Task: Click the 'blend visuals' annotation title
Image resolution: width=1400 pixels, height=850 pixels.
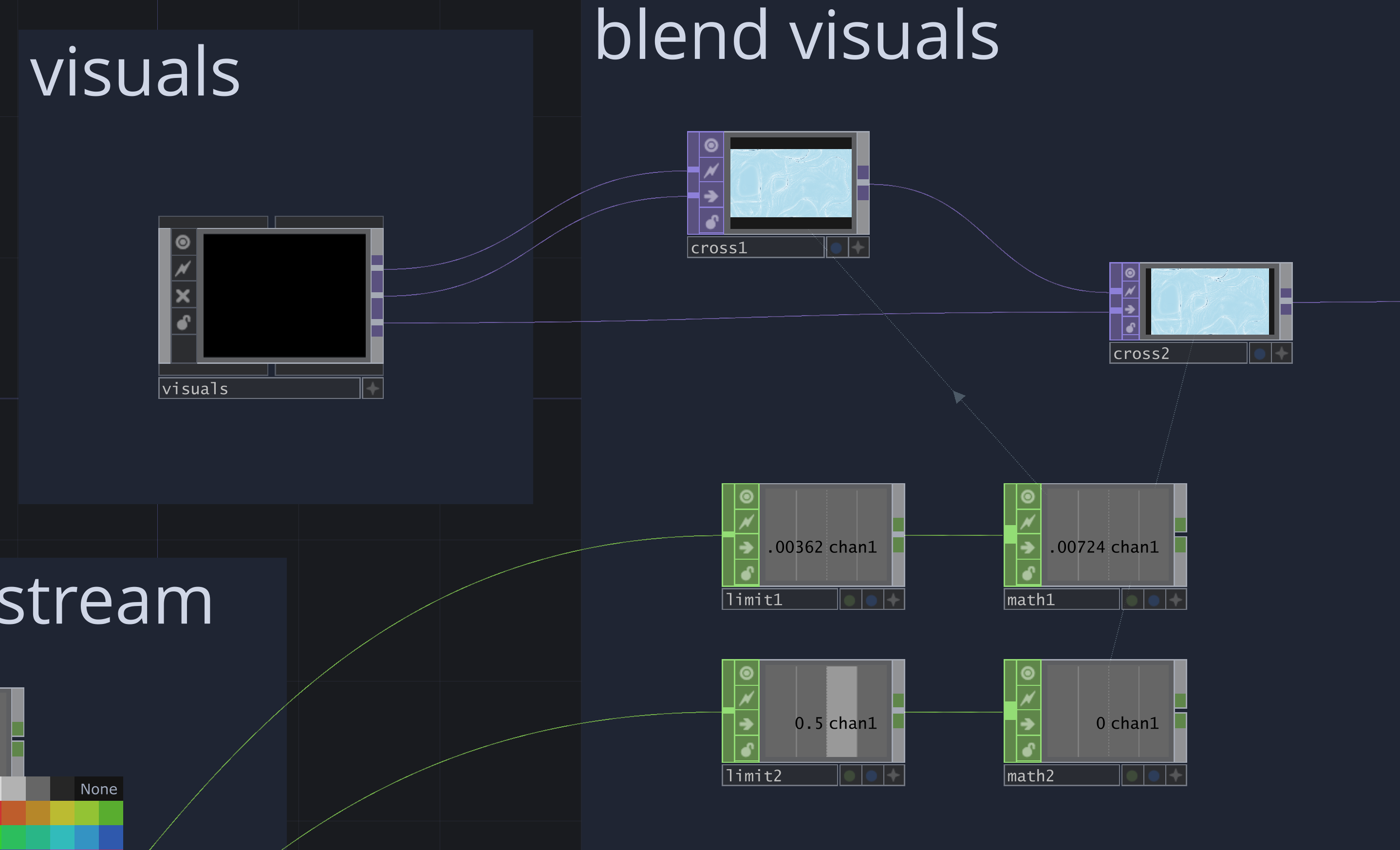Action: point(797,35)
